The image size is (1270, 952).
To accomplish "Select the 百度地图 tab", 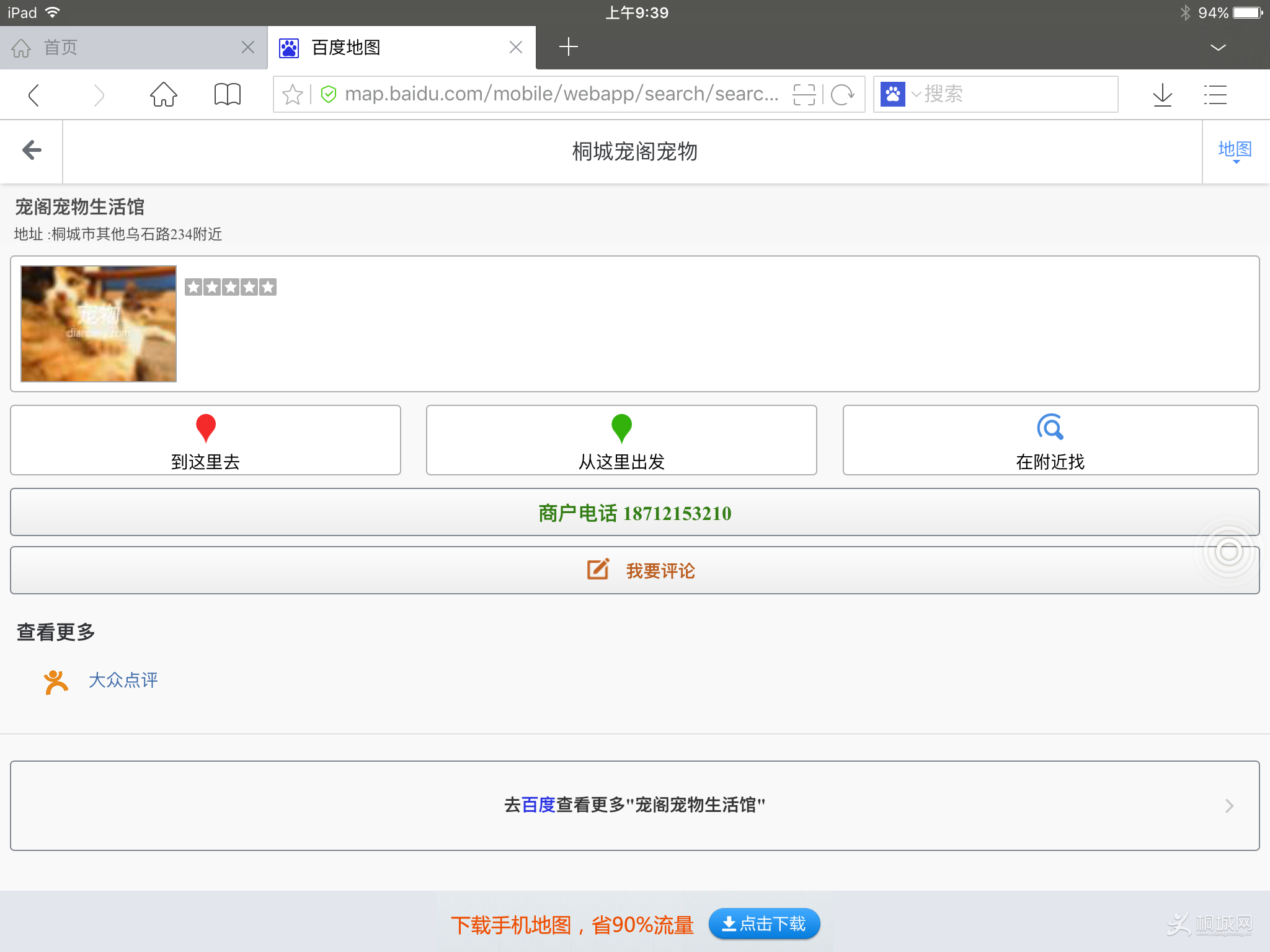I will coord(401,47).
